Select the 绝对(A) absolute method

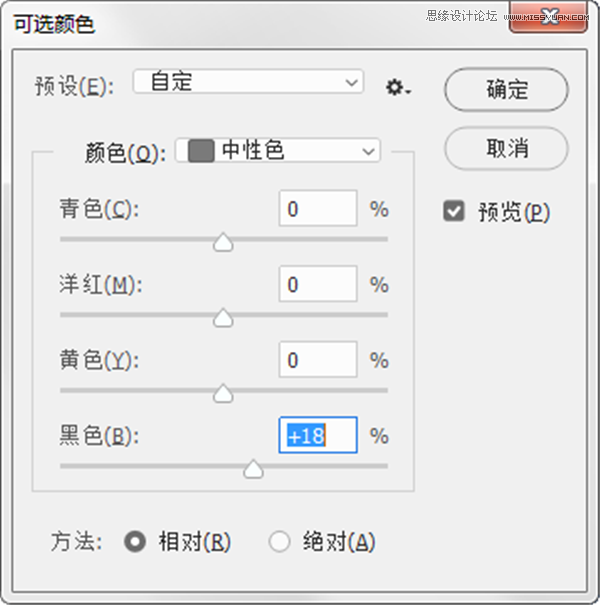coord(279,541)
